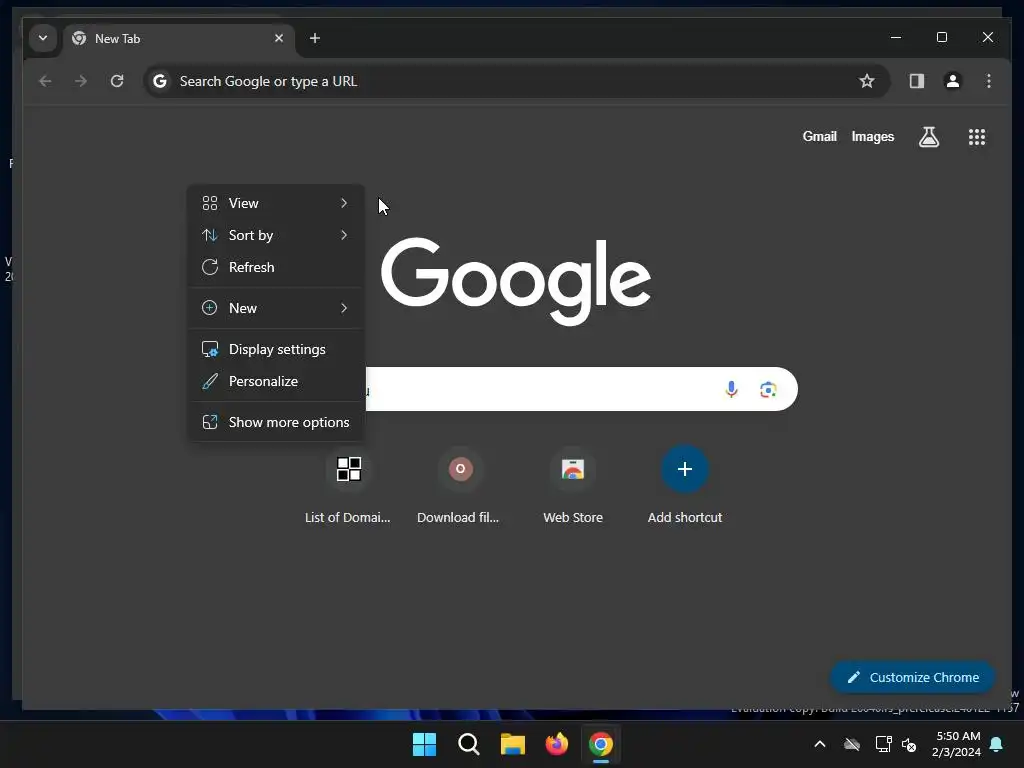1024x768 pixels.
Task: Open taskbar Search
Action: (468, 744)
